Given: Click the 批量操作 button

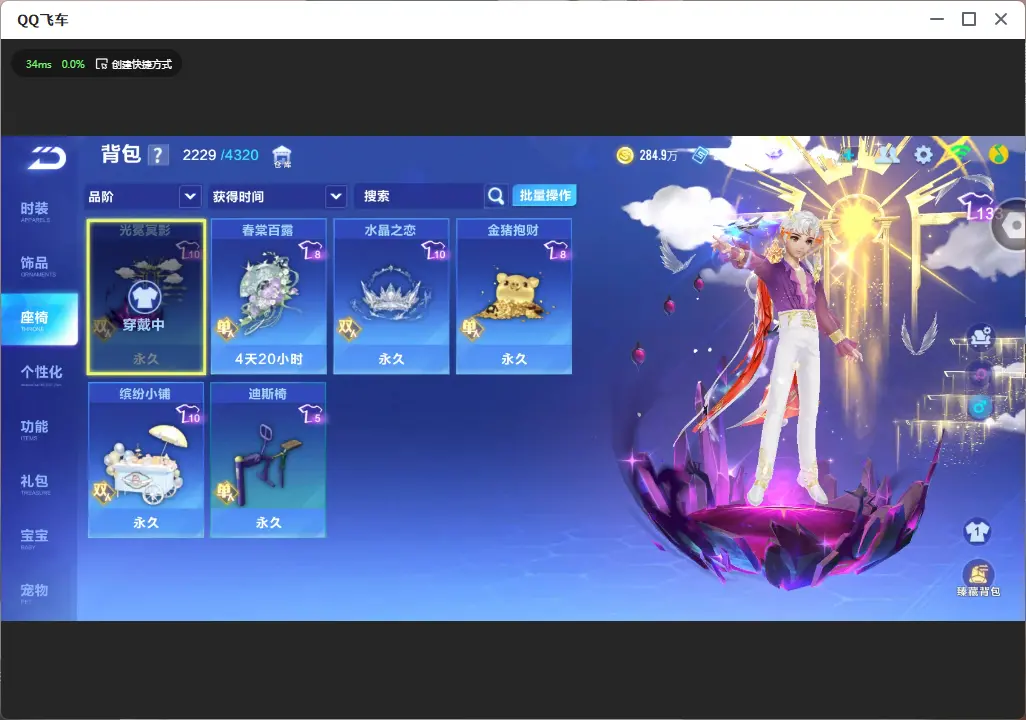Looking at the screenshot, I should coord(544,196).
